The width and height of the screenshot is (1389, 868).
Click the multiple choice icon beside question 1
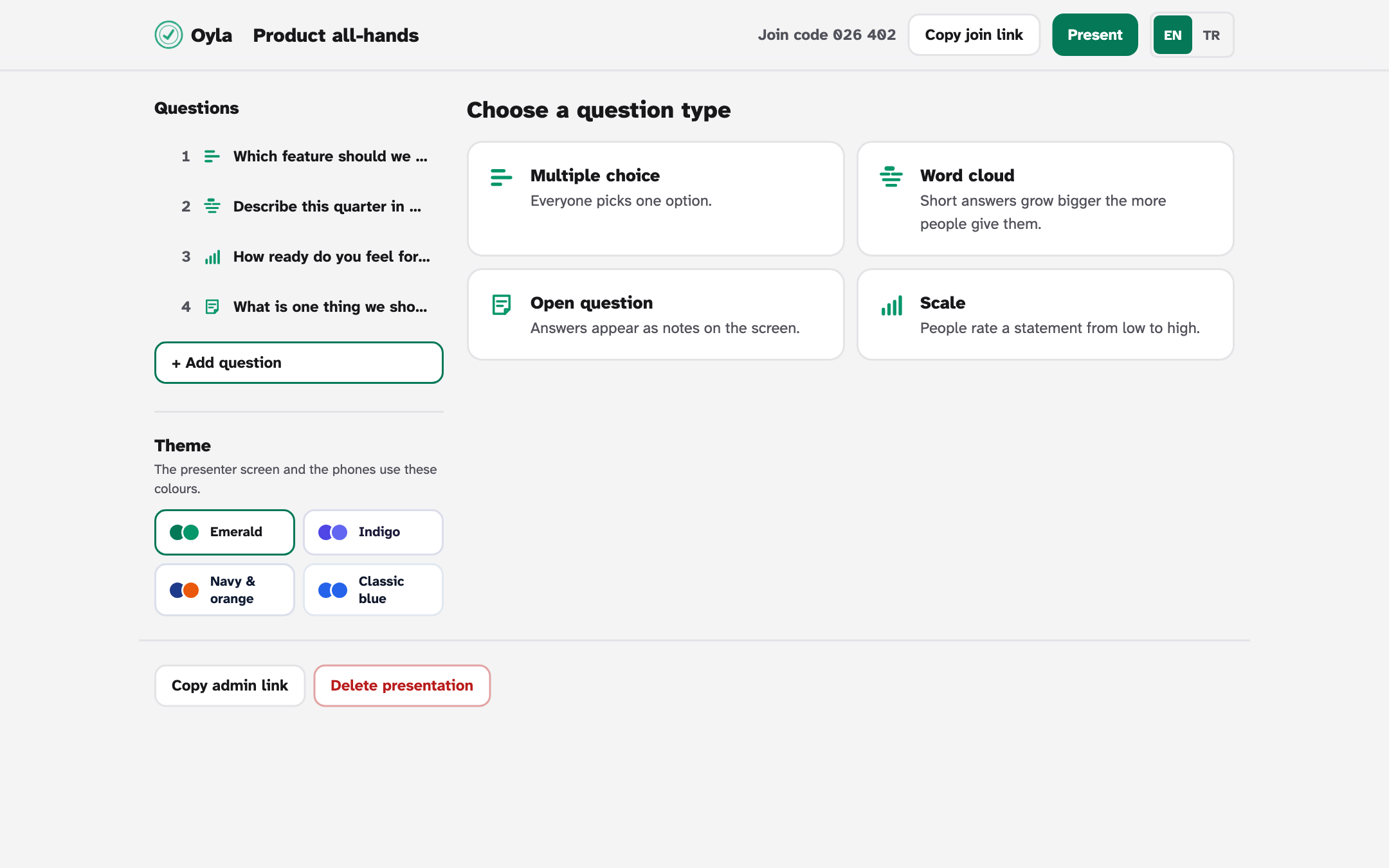click(x=212, y=156)
